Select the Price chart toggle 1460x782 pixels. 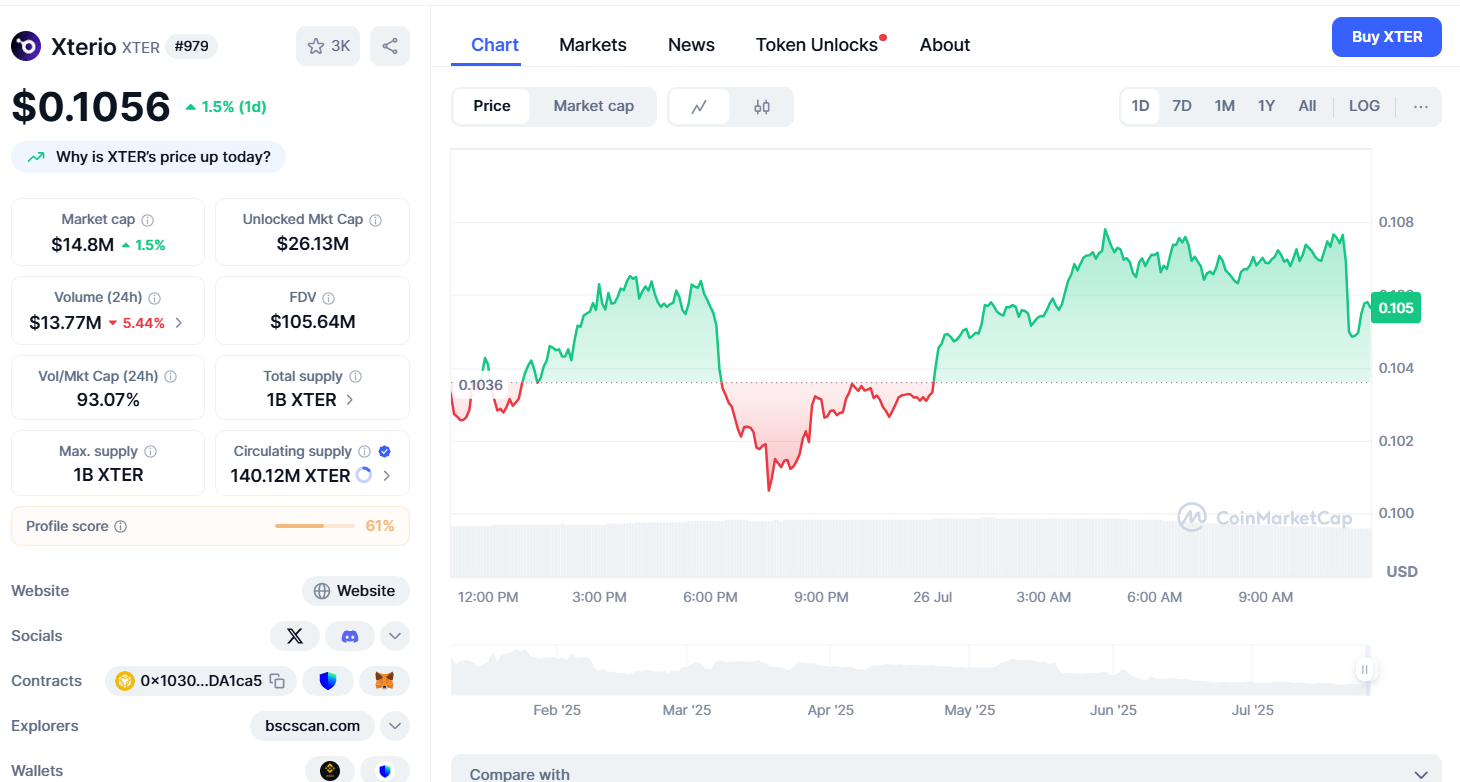tap(492, 106)
